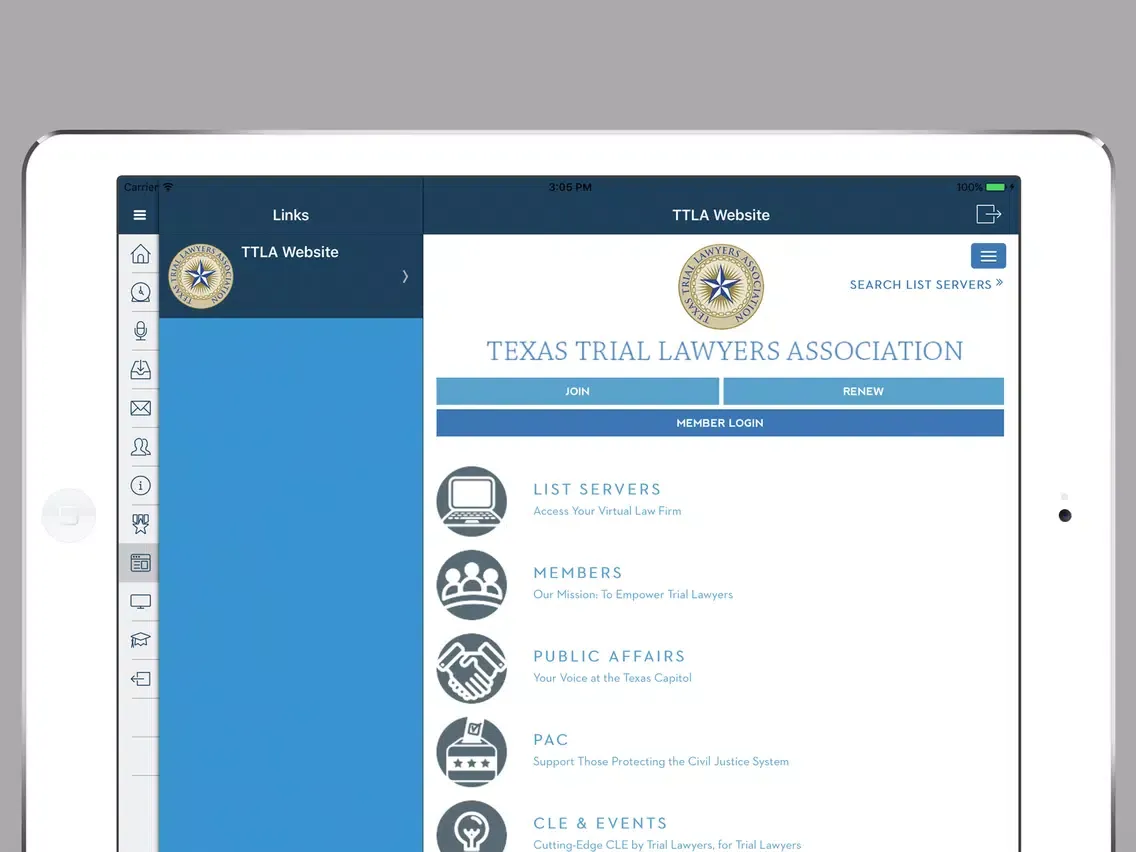Click the Members group icon
Viewport: 1136px width, 852px height.
click(472, 585)
